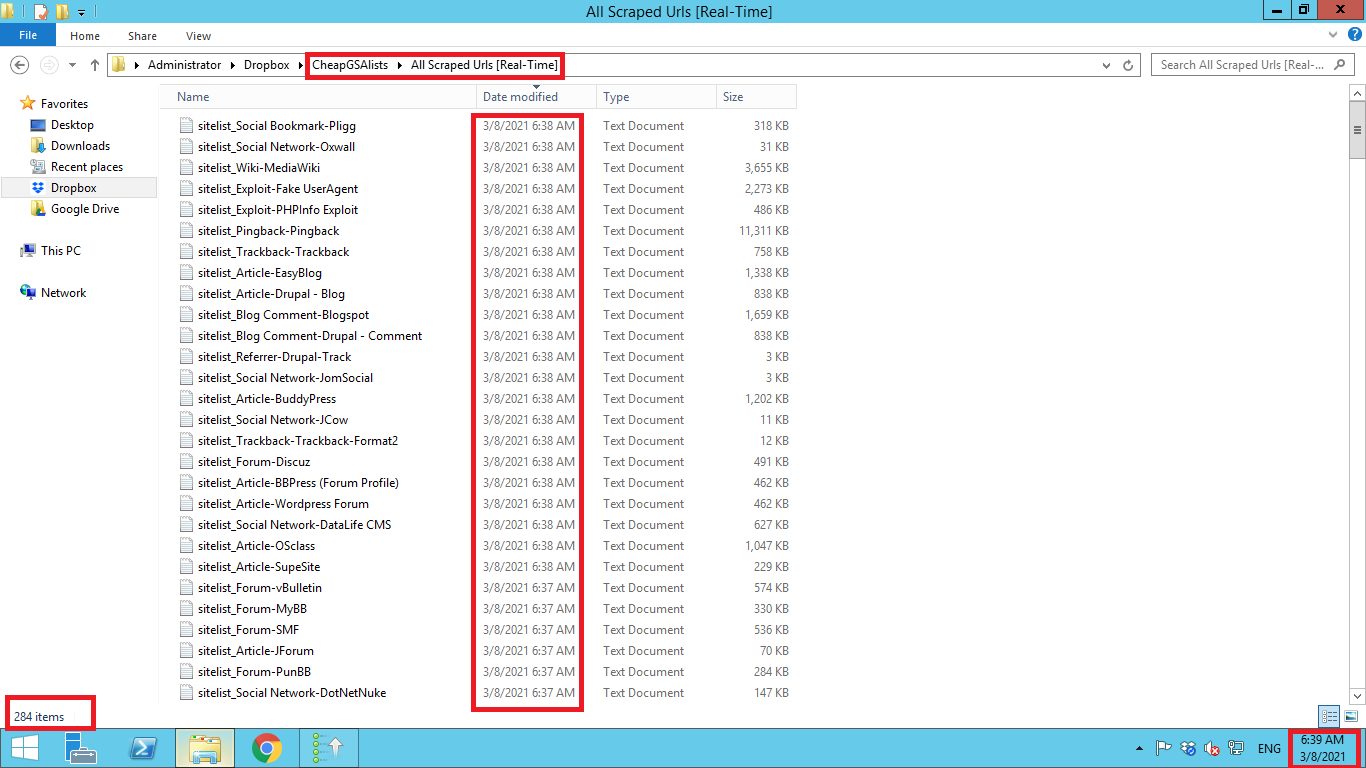Viewport: 1366px width, 768px height.
Task: Click scroll up arrow of file list
Action: [x=1357, y=93]
